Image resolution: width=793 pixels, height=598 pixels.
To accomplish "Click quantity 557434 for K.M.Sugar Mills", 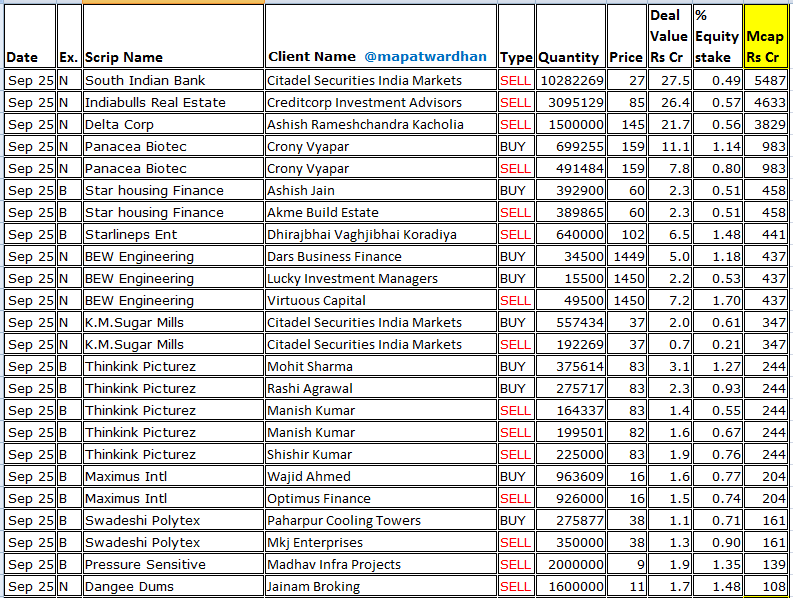I will click(570, 322).
